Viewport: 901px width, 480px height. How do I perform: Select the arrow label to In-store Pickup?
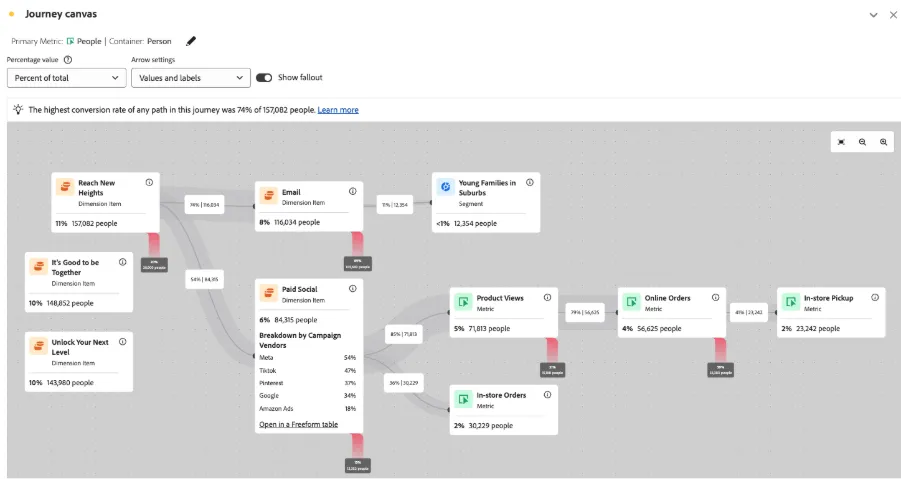tap(749, 312)
